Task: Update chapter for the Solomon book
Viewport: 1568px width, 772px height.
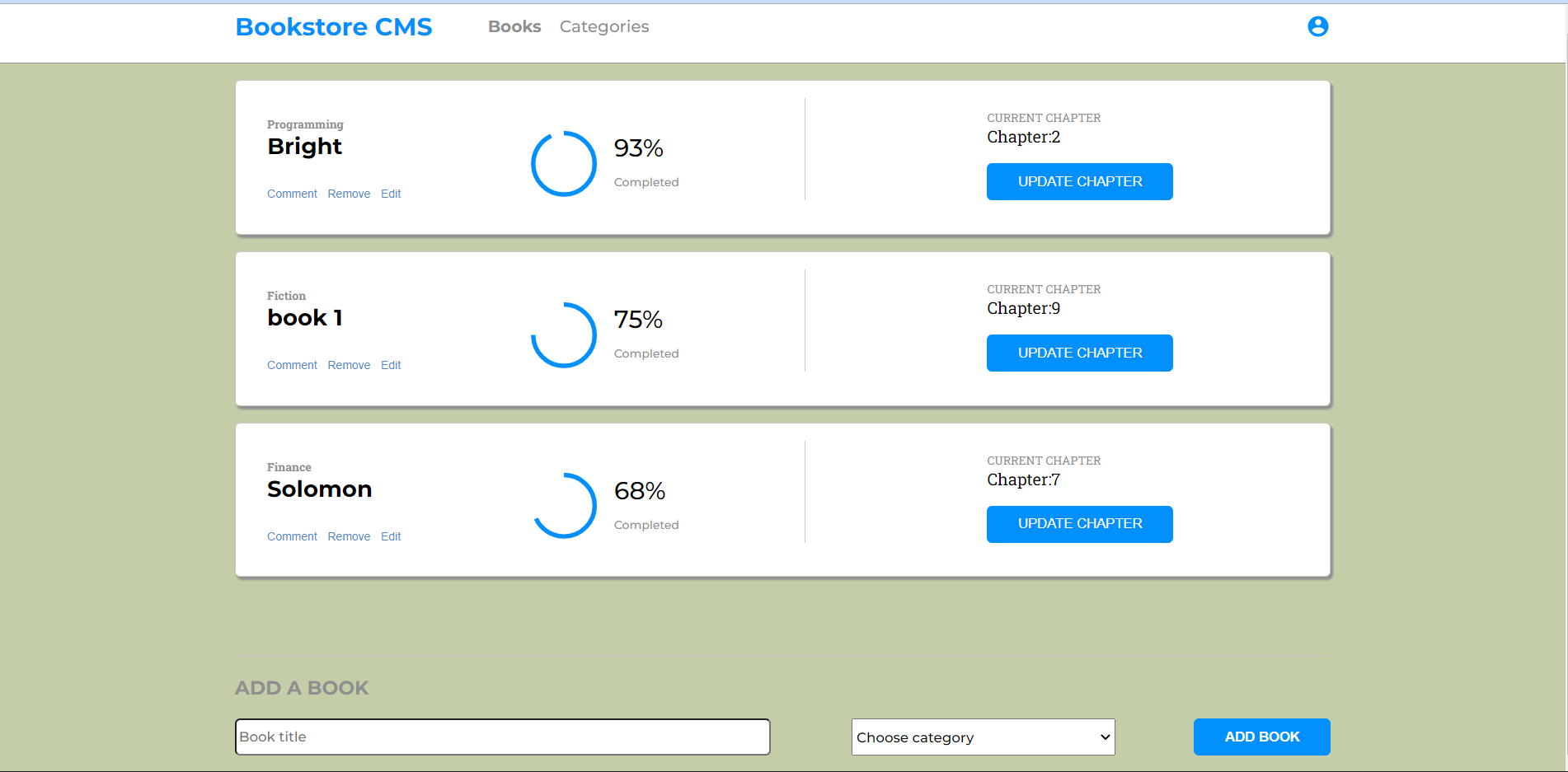Action: (1080, 524)
